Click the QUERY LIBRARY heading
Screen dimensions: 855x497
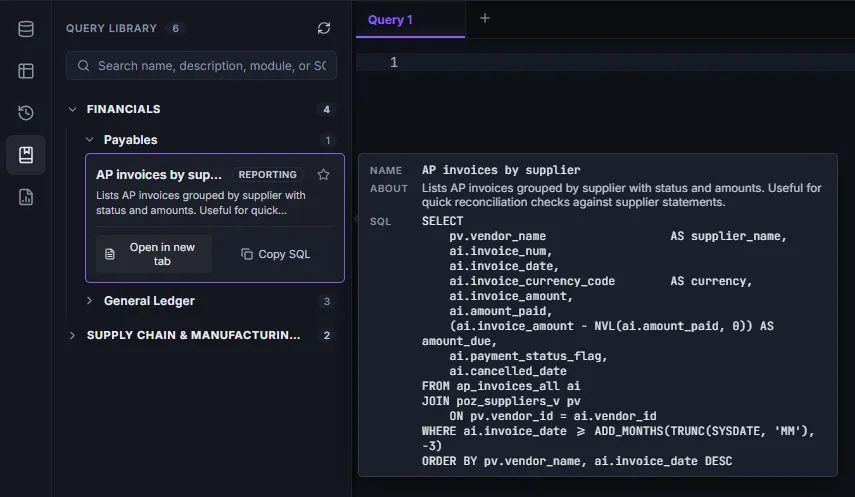click(111, 28)
